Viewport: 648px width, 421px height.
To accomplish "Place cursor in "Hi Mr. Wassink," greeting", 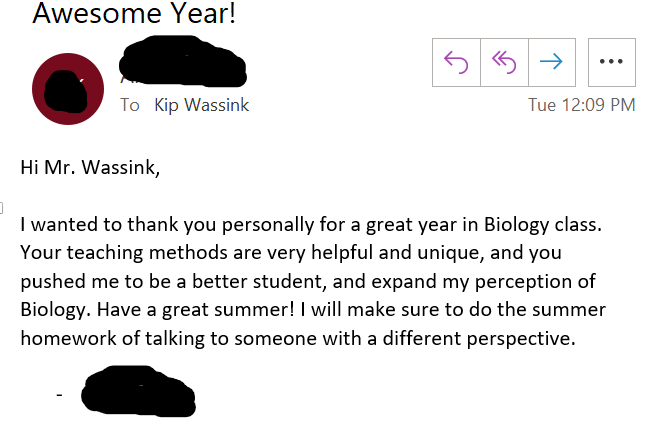I will (90, 168).
